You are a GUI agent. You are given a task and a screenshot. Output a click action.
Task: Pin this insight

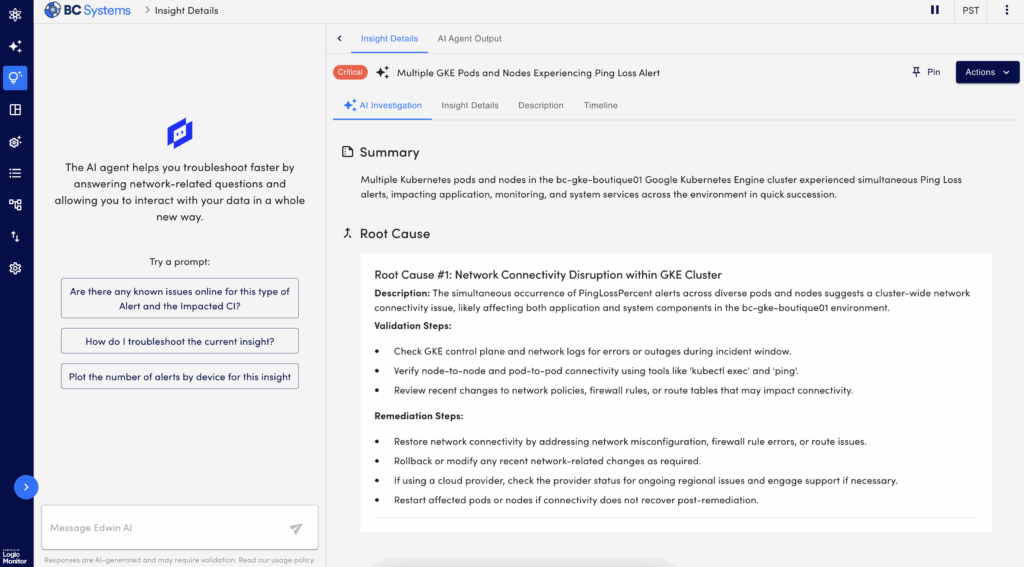pyautogui.click(x=926, y=72)
